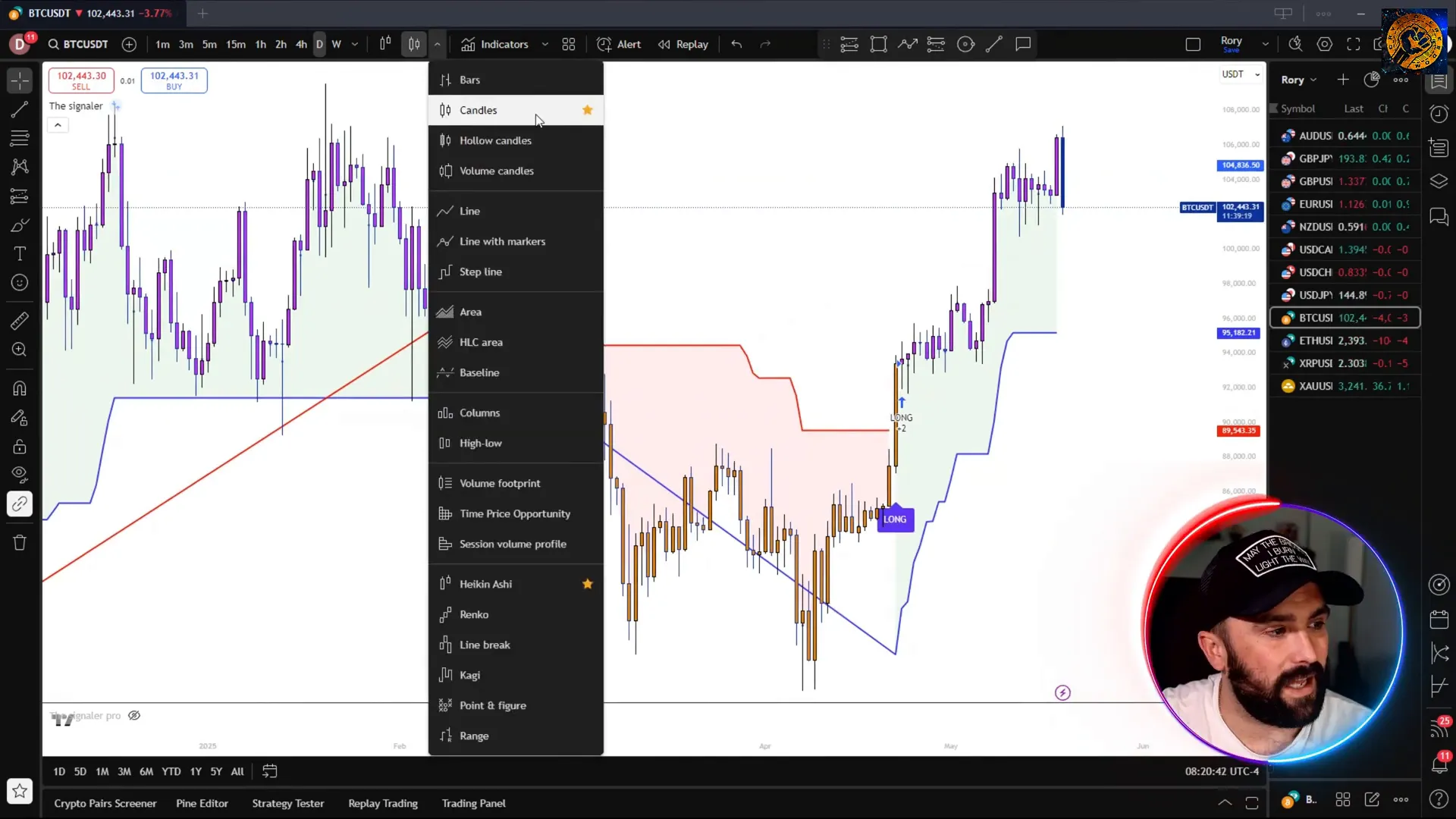Expand Indicators favorites dropdown arrow
The height and width of the screenshot is (819, 1456).
click(544, 44)
